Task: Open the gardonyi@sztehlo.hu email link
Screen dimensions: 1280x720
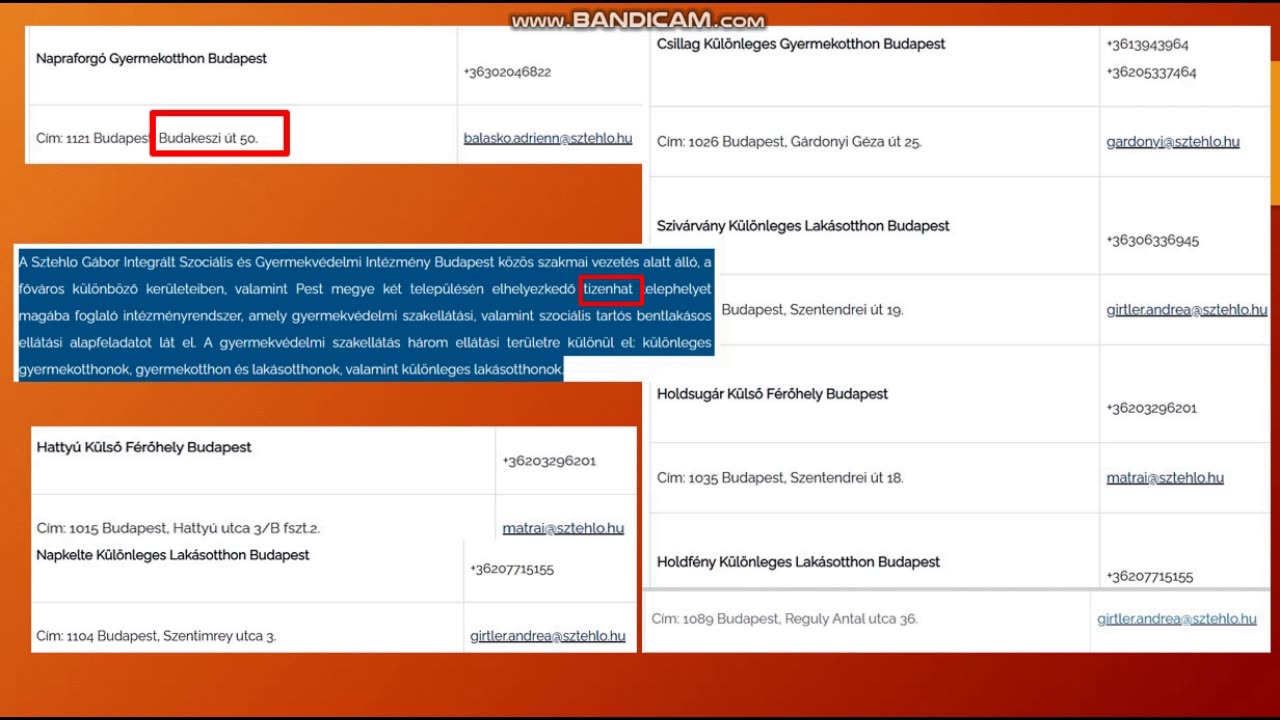Action: [1173, 142]
